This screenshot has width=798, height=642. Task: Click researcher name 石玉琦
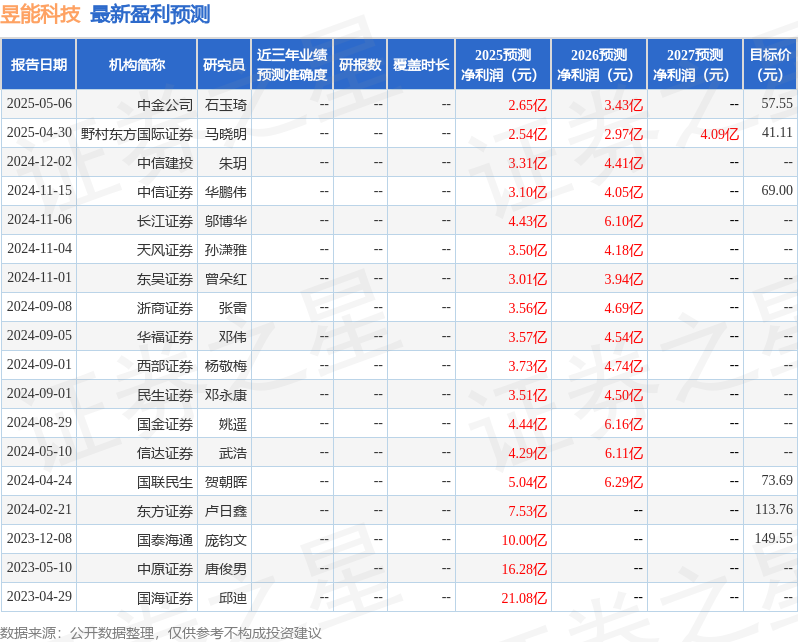(225, 105)
